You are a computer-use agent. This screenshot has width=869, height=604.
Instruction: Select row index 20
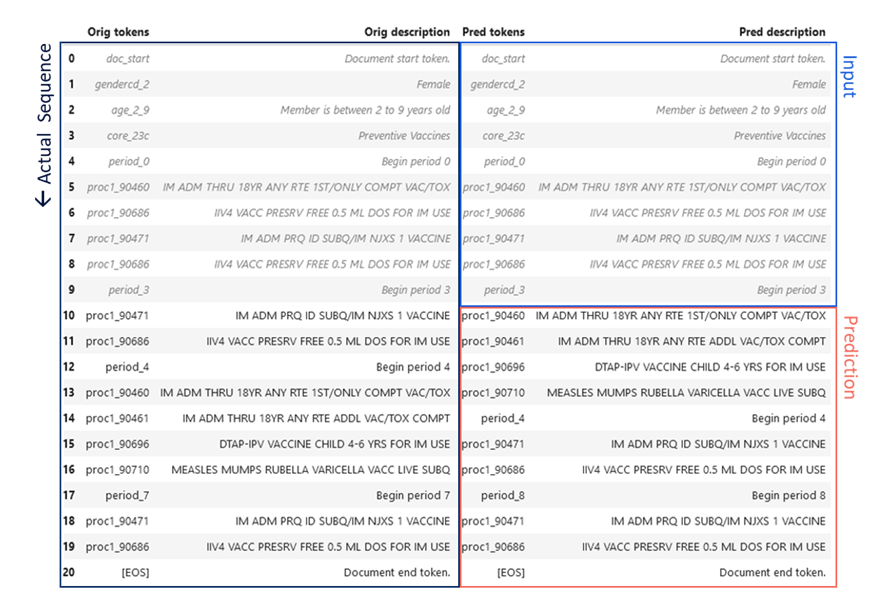(69, 573)
